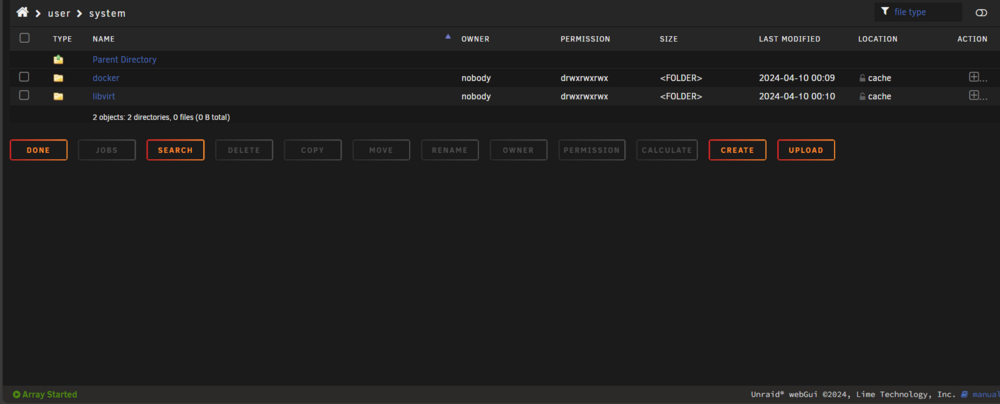Click libvirt's 'nobody' owner cell
The height and width of the screenshot is (404, 1000).
click(x=476, y=96)
